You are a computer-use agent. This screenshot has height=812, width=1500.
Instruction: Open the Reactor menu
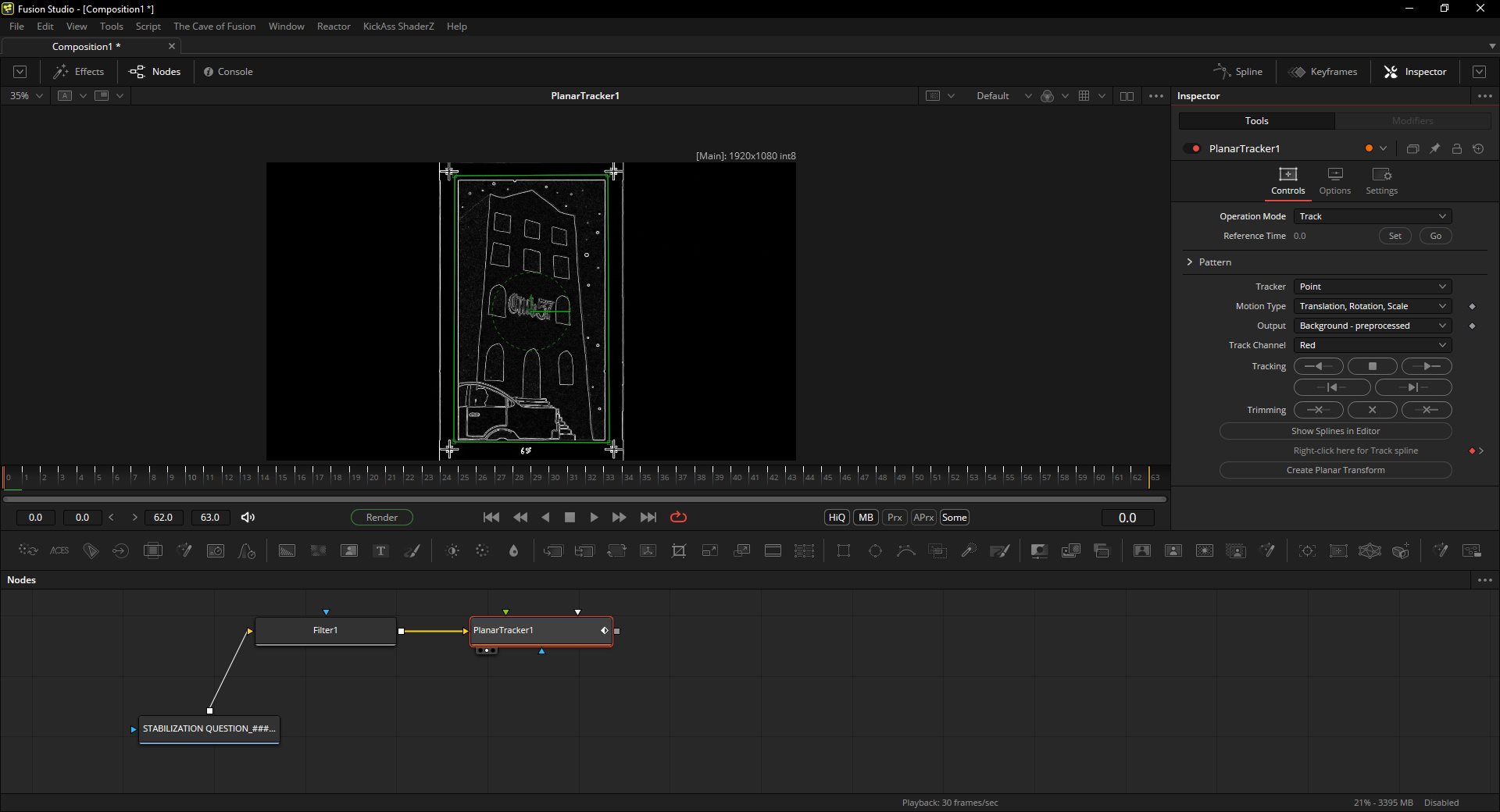click(x=334, y=27)
